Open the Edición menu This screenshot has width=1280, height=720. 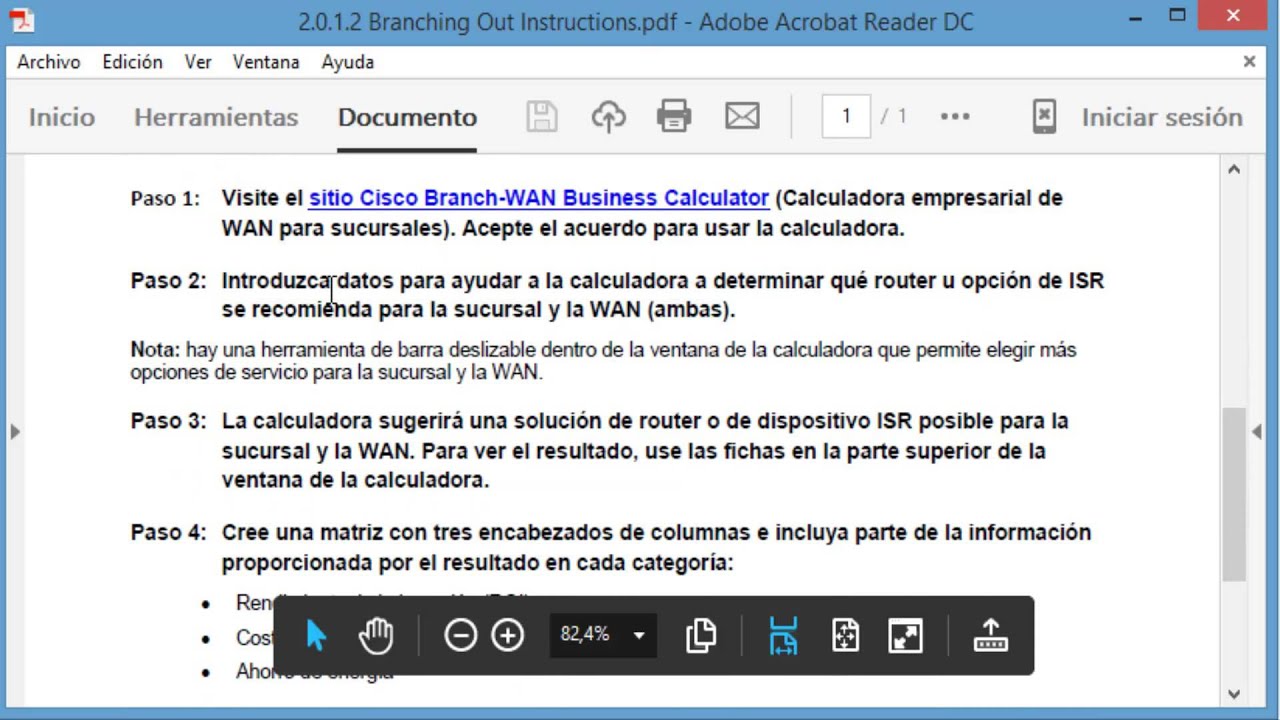pos(132,62)
